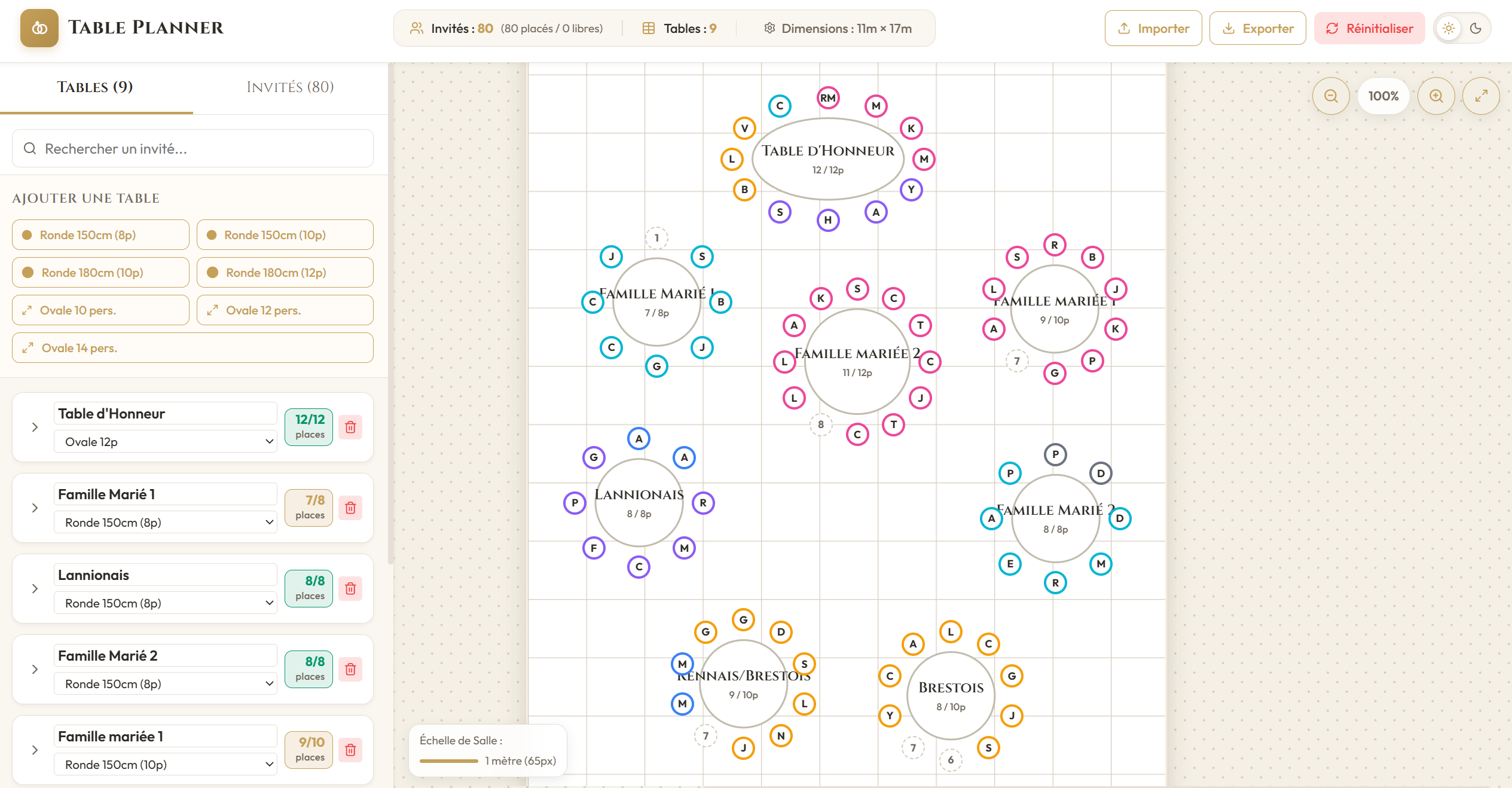Open Famille Marié 2 shape dropdown

(x=166, y=684)
